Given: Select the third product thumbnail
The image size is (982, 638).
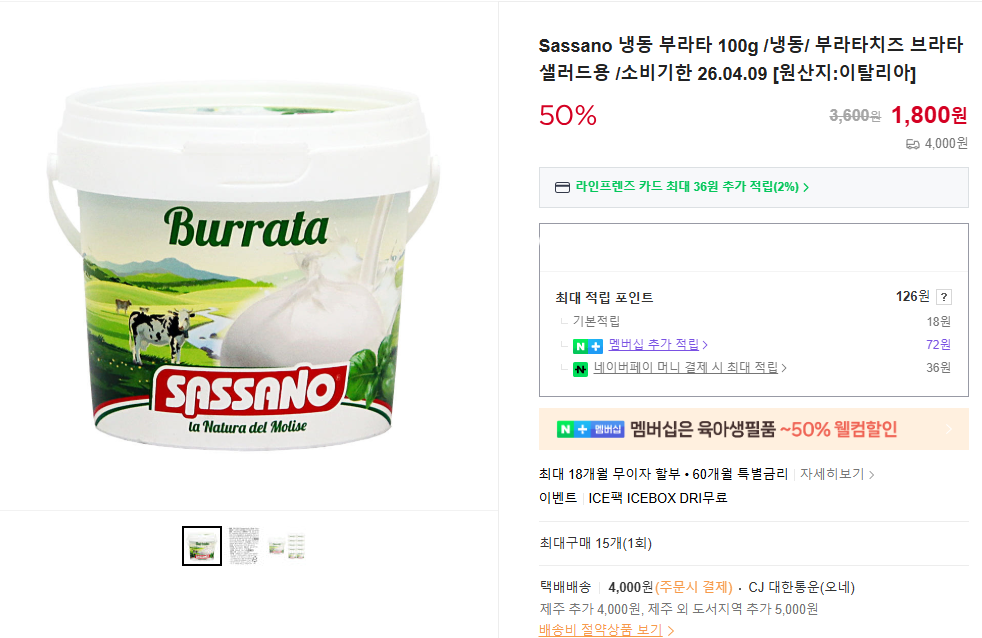Looking at the screenshot, I should pyautogui.click(x=286, y=546).
